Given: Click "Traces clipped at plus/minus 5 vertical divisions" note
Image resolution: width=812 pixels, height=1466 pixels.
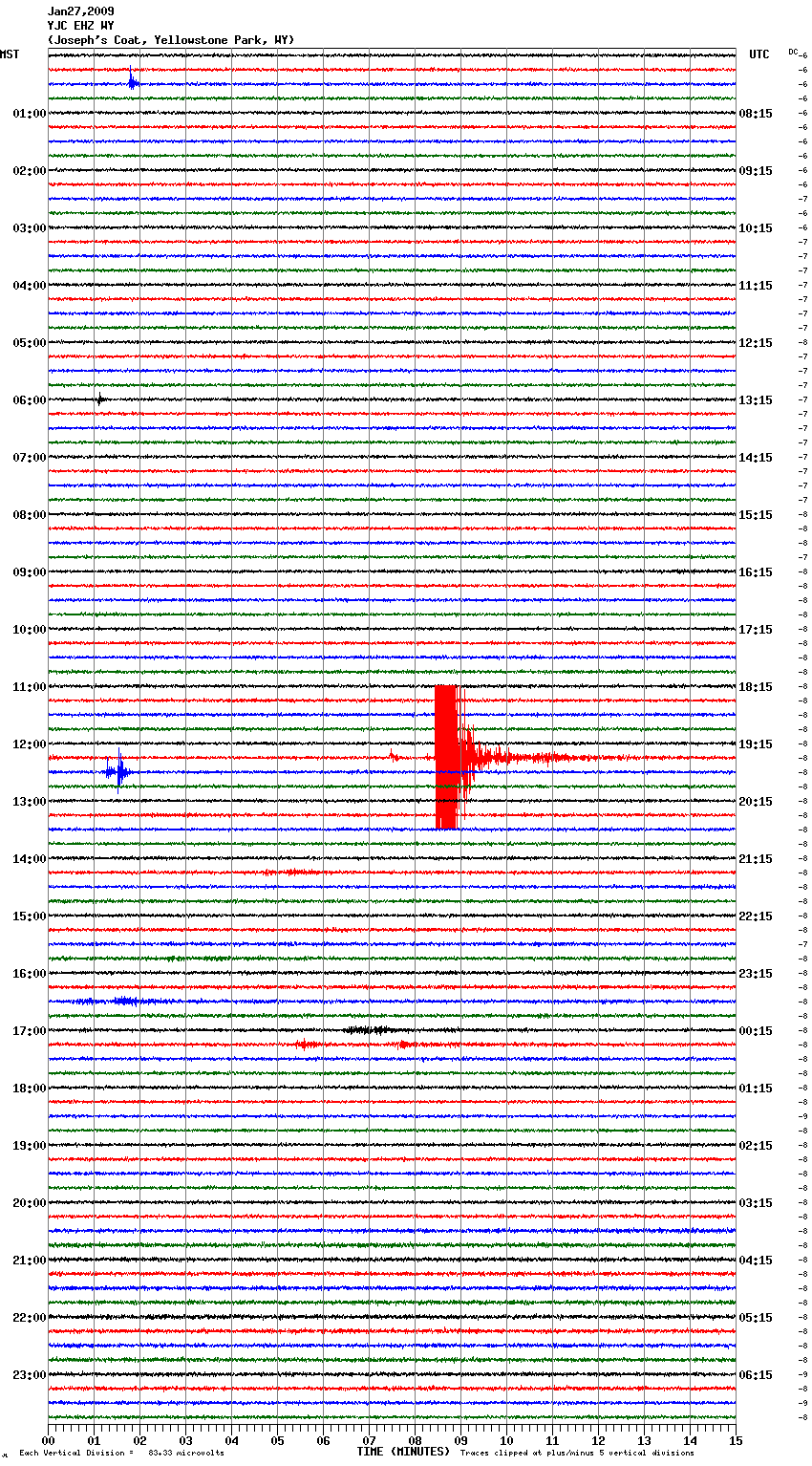Looking at the screenshot, I should (577, 1454).
